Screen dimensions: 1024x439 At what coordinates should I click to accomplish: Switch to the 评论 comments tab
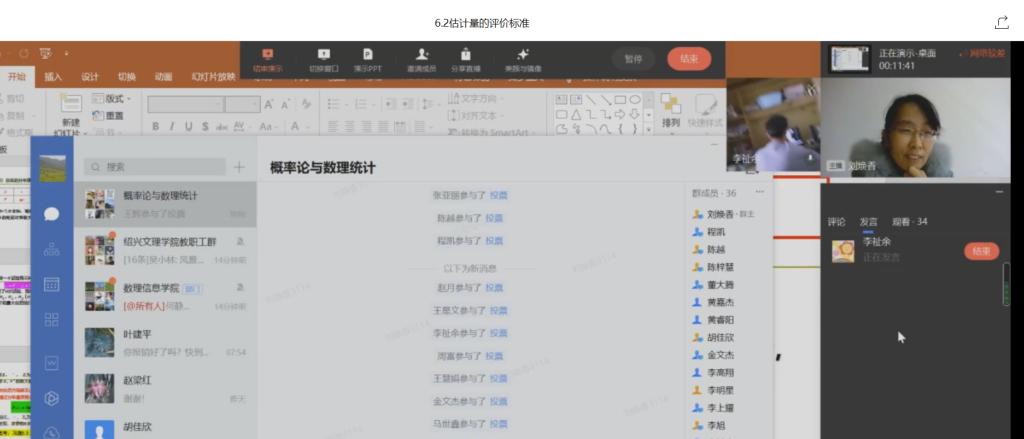[836, 221]
